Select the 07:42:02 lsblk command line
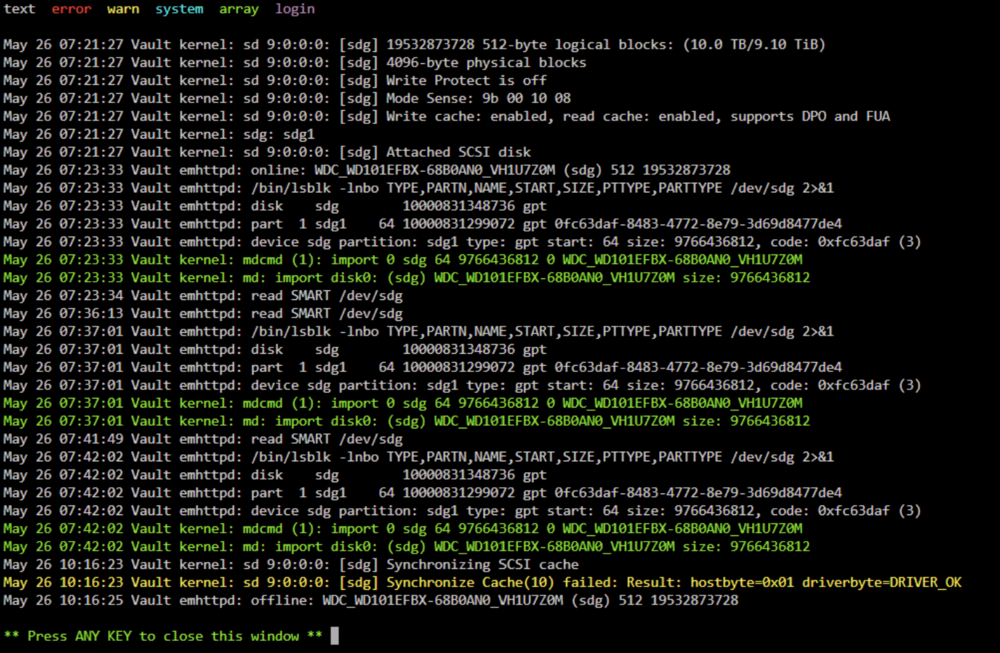The image size is (1000, 653). (x=418, y=457)
